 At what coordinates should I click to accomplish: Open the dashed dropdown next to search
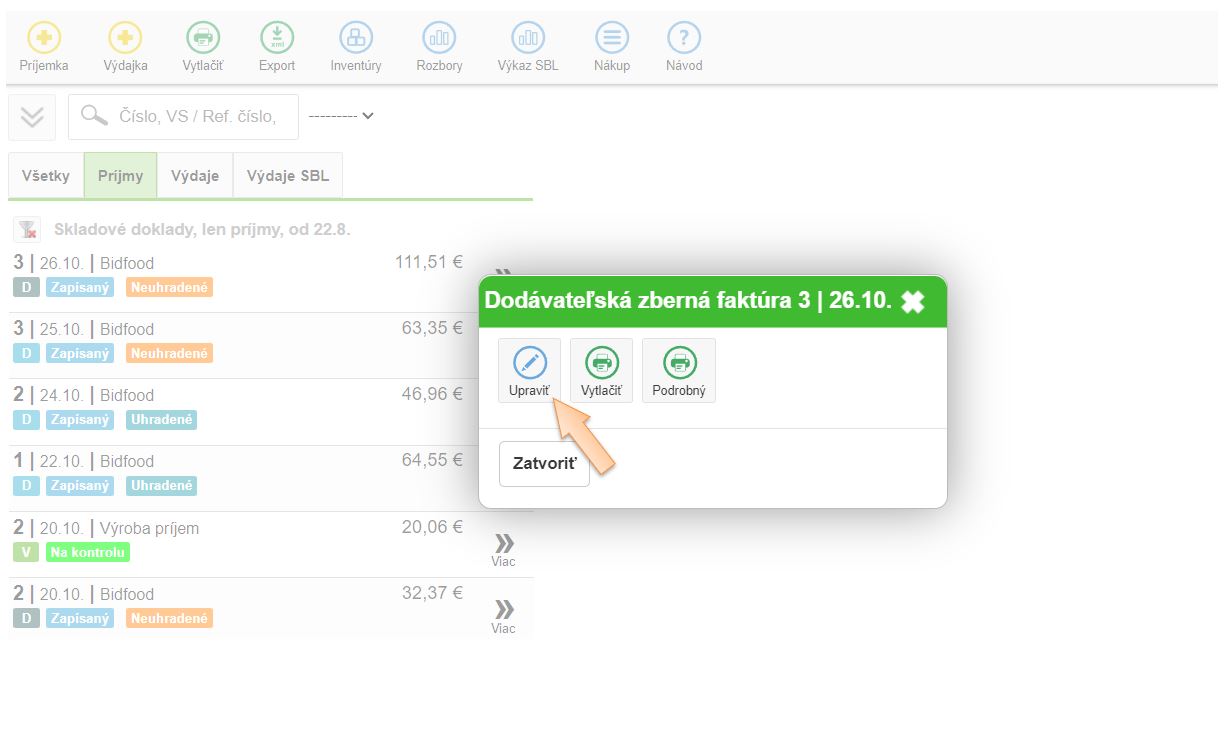(x=341, y=116)
